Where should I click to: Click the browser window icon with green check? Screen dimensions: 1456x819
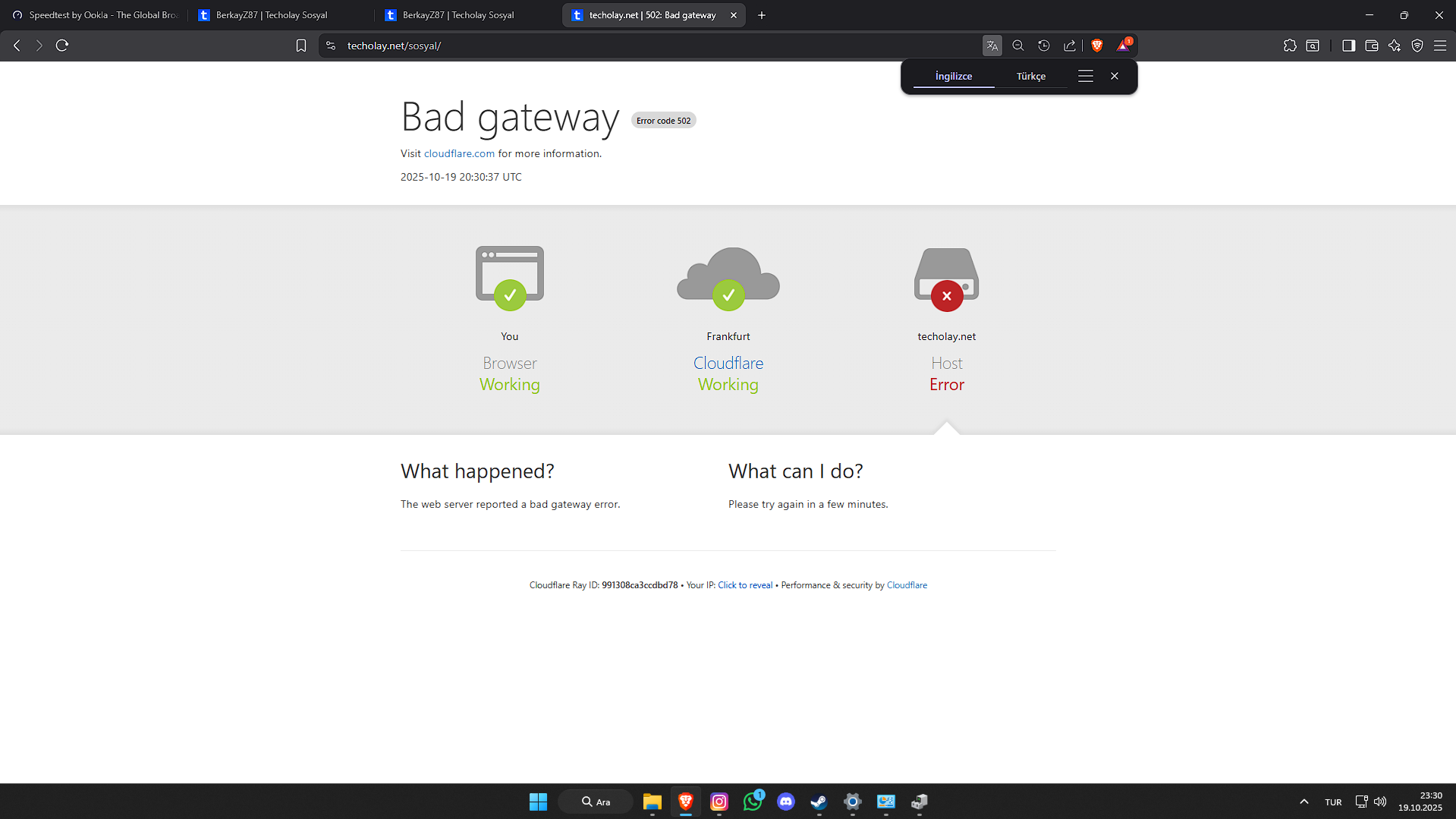point(510,278)
